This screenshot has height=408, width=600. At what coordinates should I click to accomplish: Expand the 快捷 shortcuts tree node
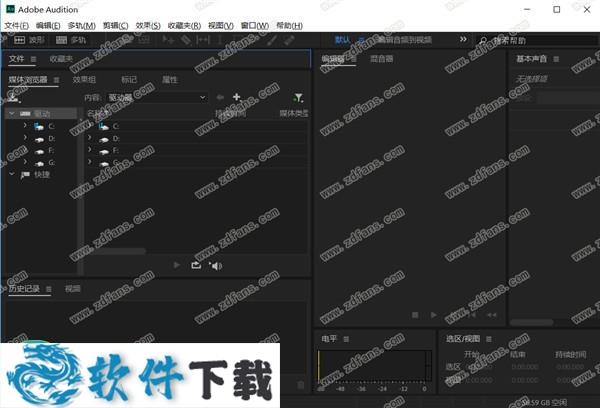click(12, 174)
